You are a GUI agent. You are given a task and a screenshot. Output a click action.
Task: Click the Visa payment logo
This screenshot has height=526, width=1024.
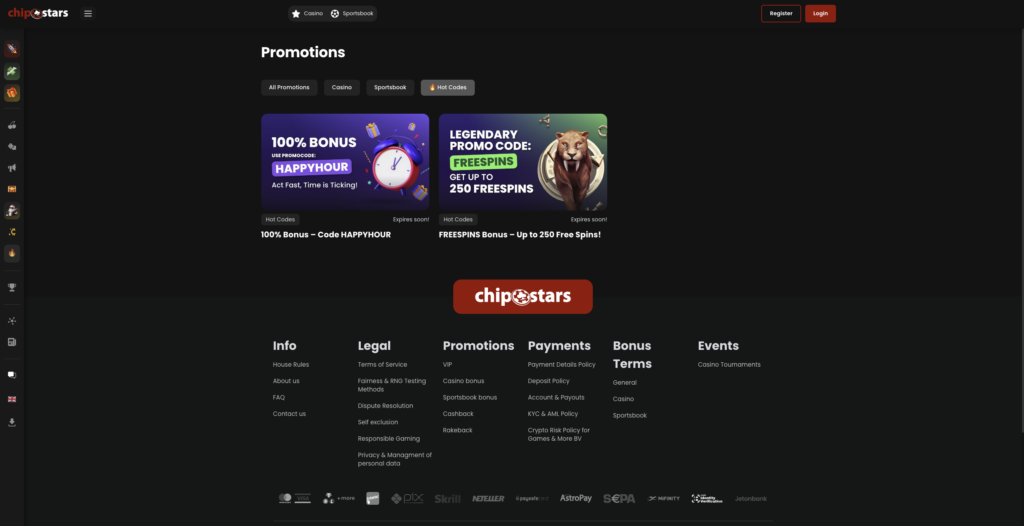[302, 498]
